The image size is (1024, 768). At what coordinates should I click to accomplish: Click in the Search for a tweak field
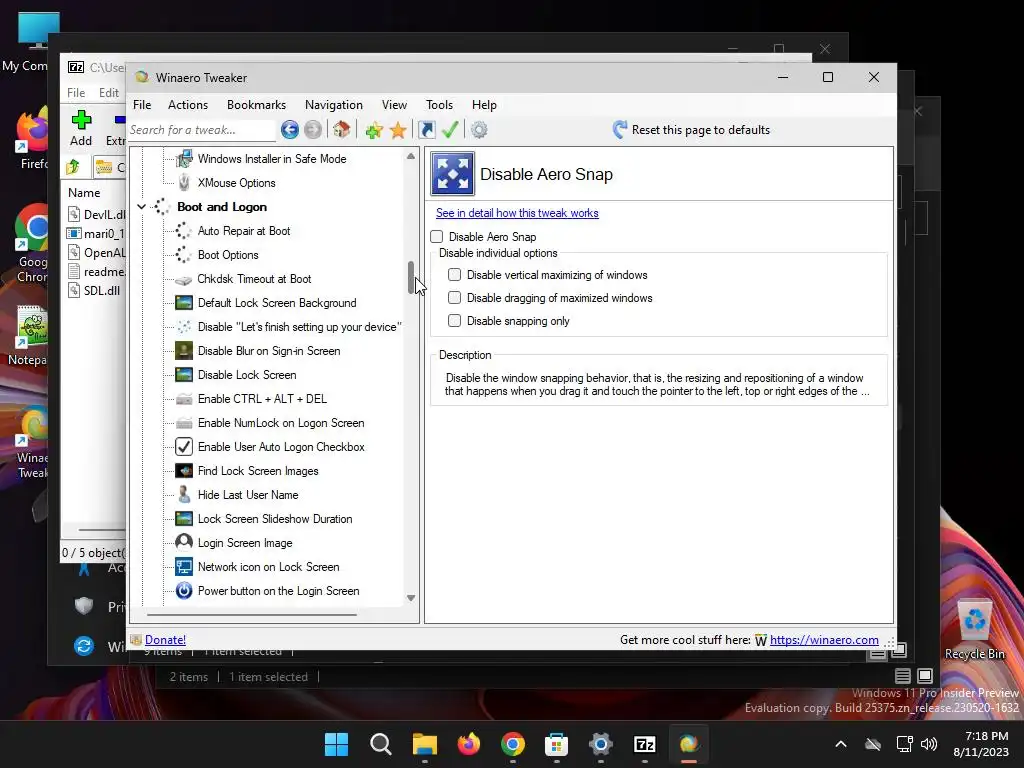pos(201,130)
